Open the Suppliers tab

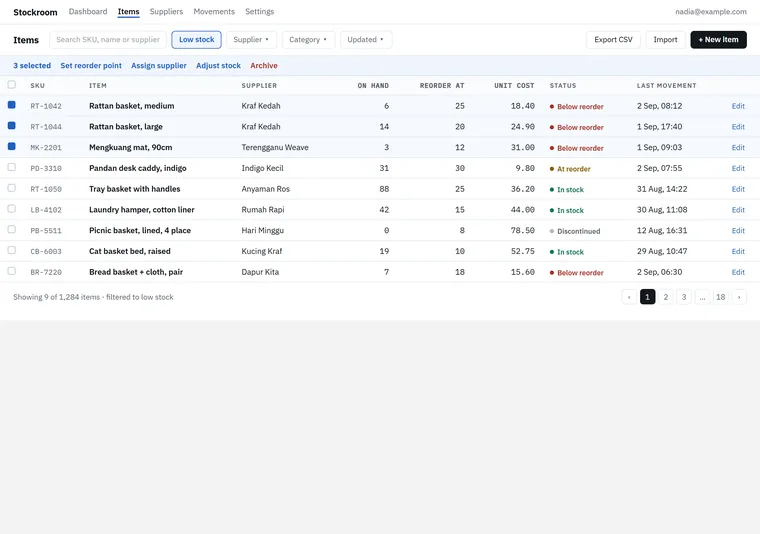166,12
